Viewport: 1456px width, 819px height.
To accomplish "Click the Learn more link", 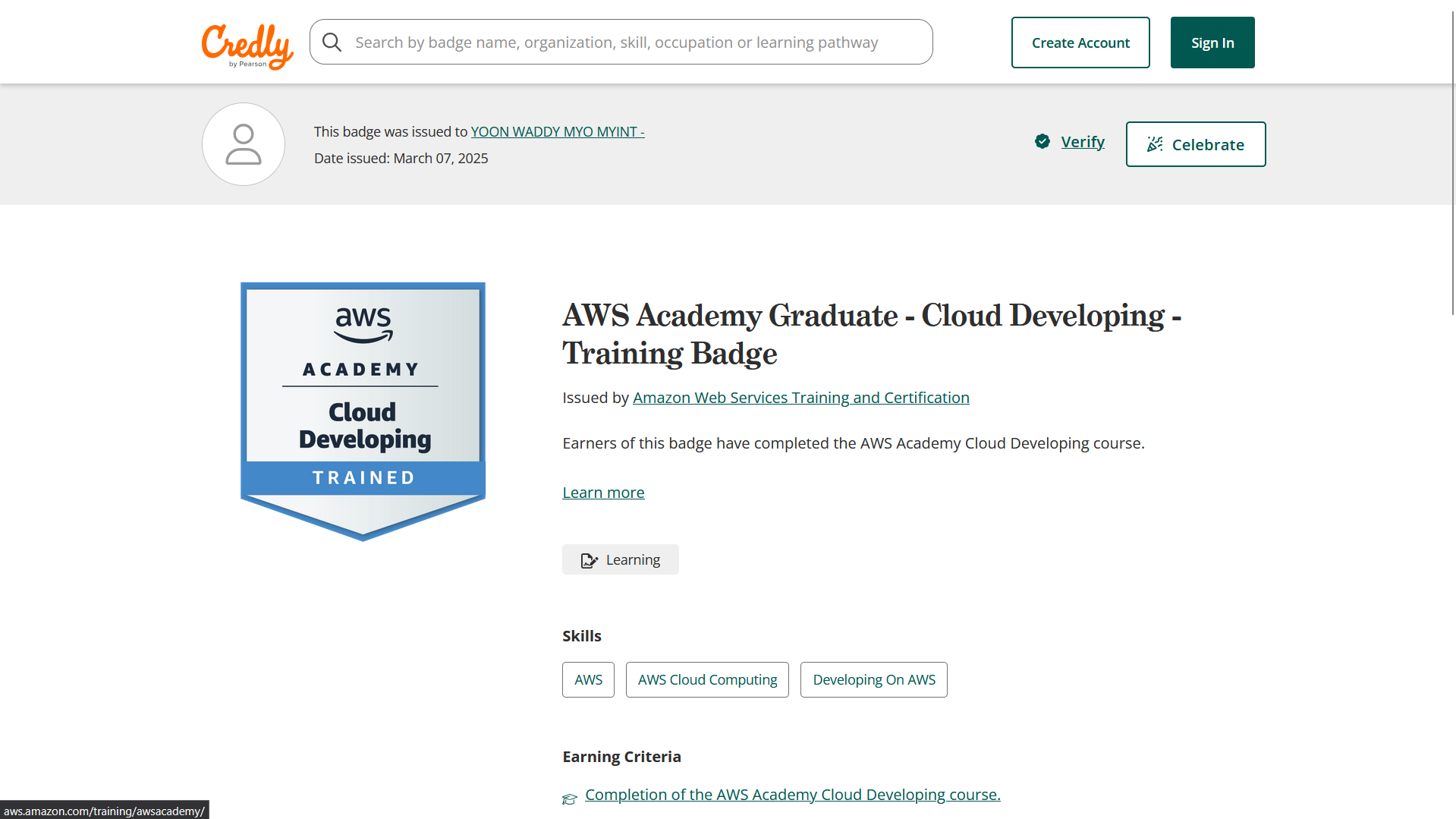I will (603, 493).
